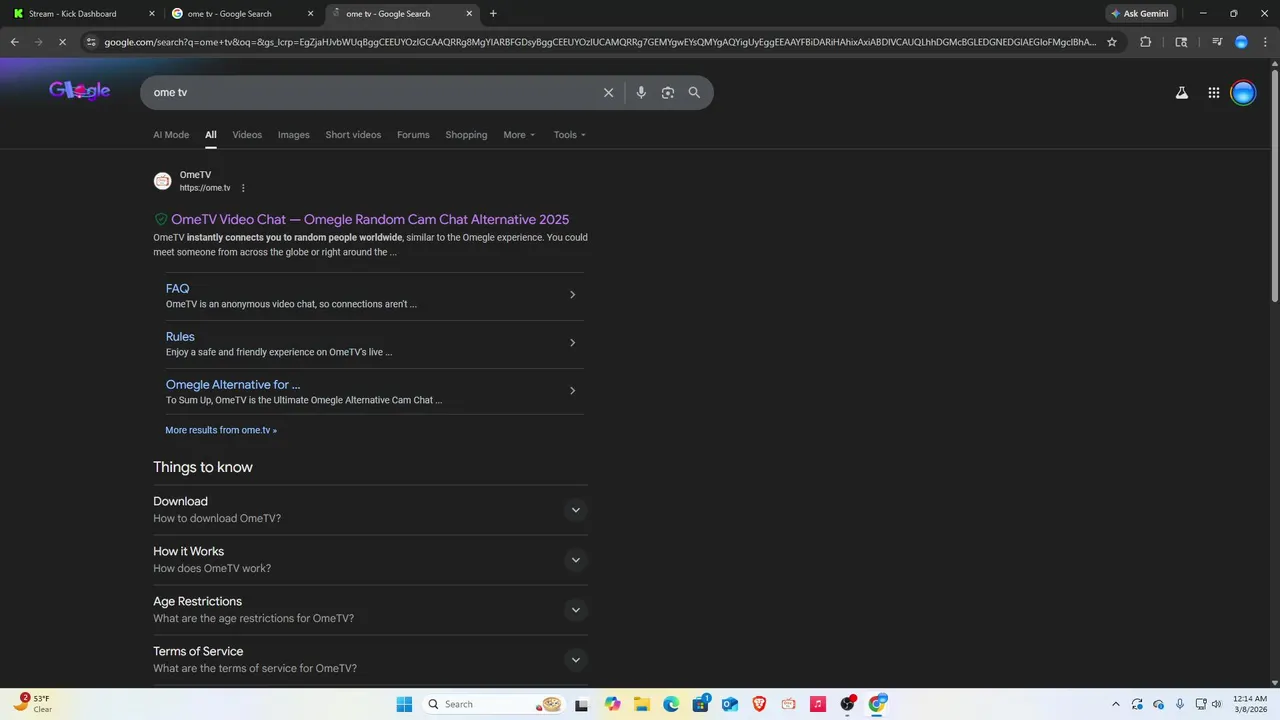This screenshot has width=1280, height=720.
Task: Switch to the Stream - Kick Dashboard tab
Action: 84,14
